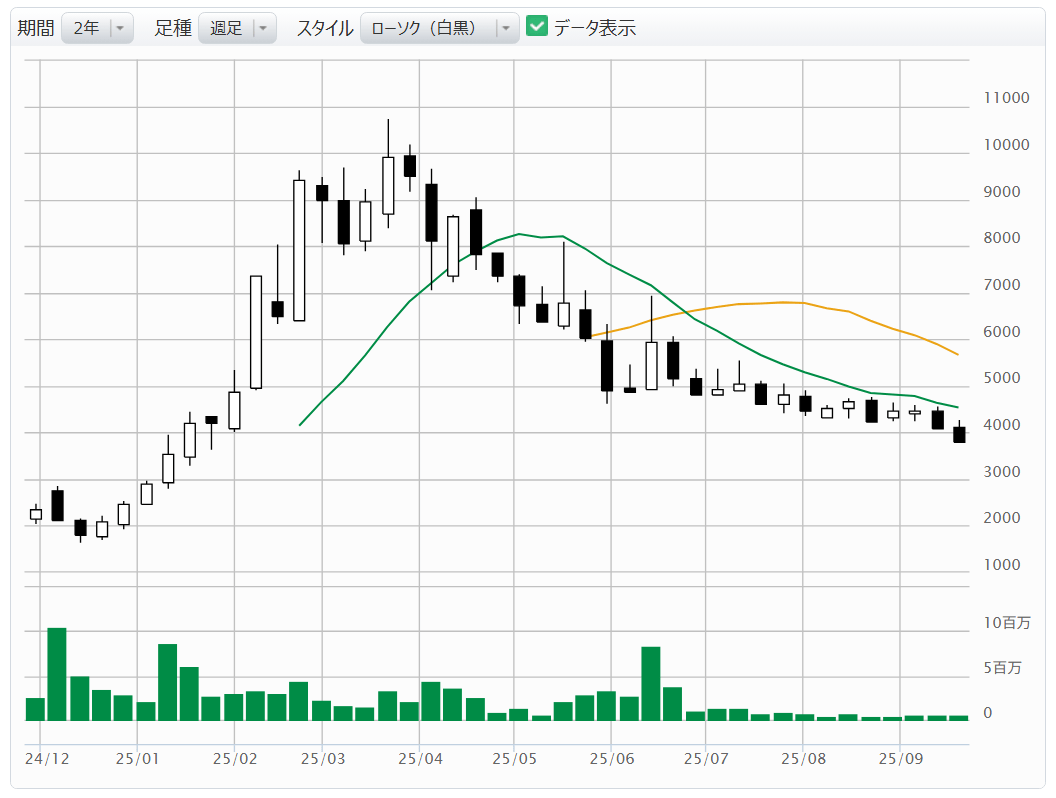The width and height of the screenshot is (1056, 798).
Task: Click the スタイル label text
Action: (x=324, y=28)
